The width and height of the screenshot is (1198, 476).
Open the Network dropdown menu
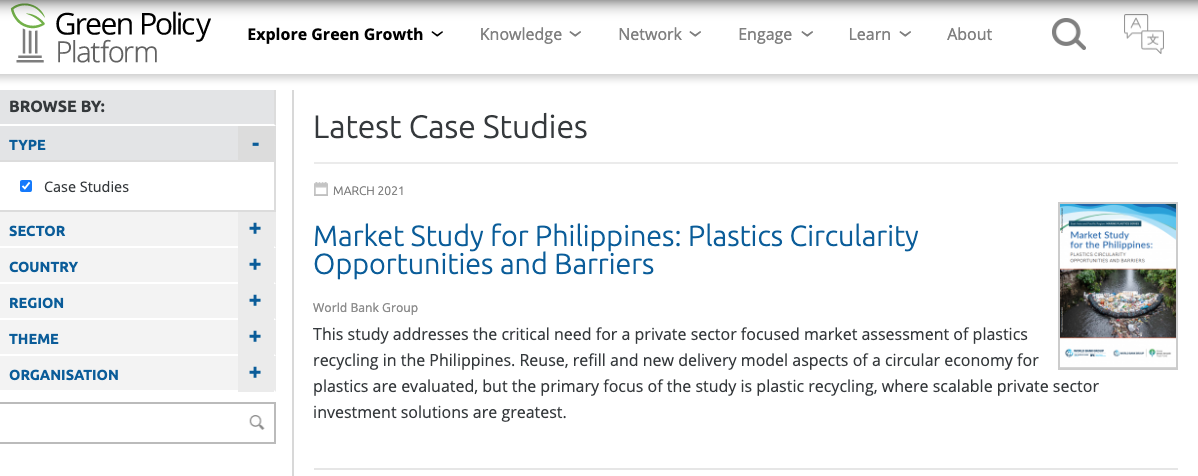pyautogui.click(x=659, y=35)
